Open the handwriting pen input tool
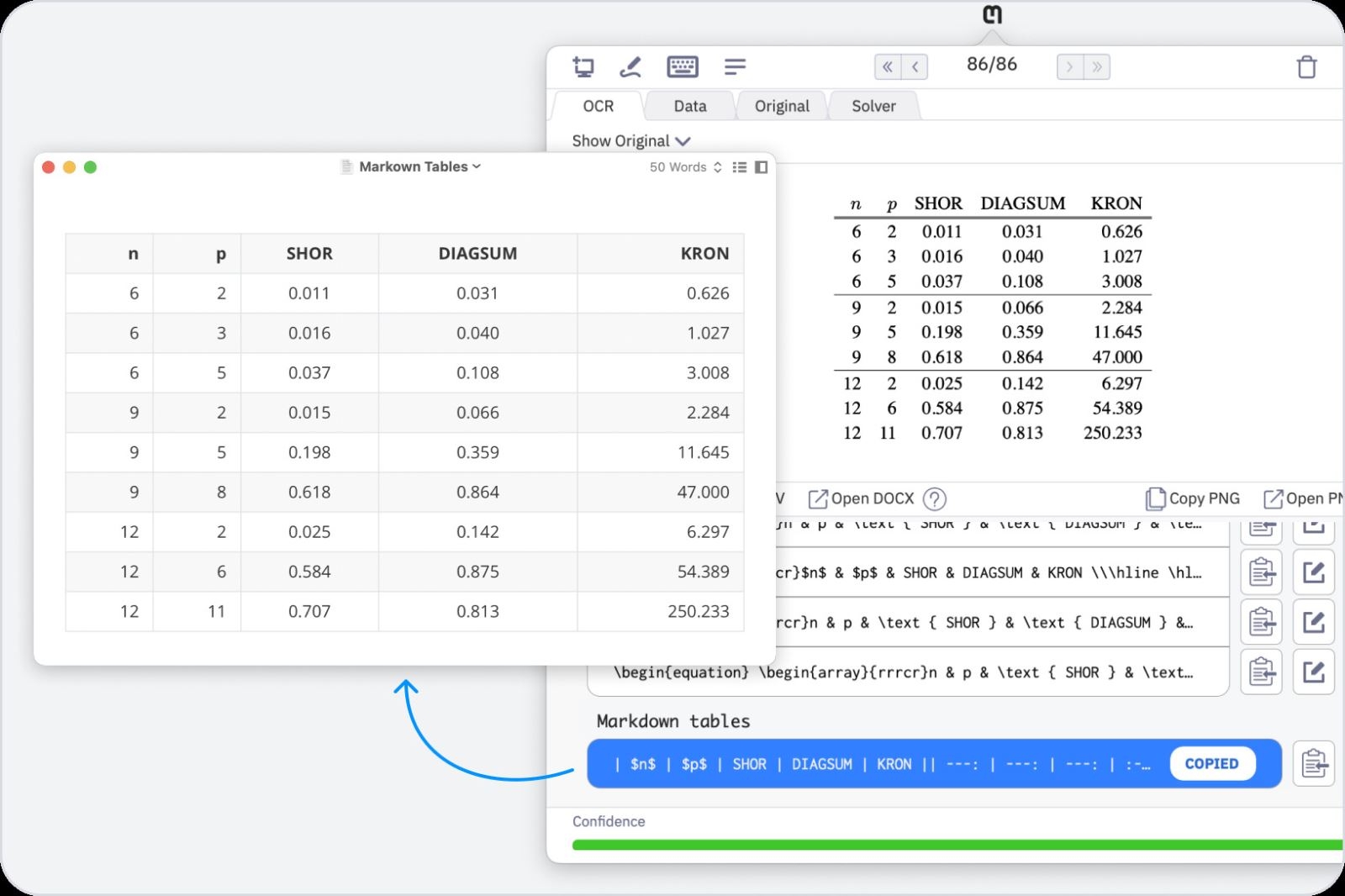This screenshot has width=1345, height=896. click(x=632, y=66)
